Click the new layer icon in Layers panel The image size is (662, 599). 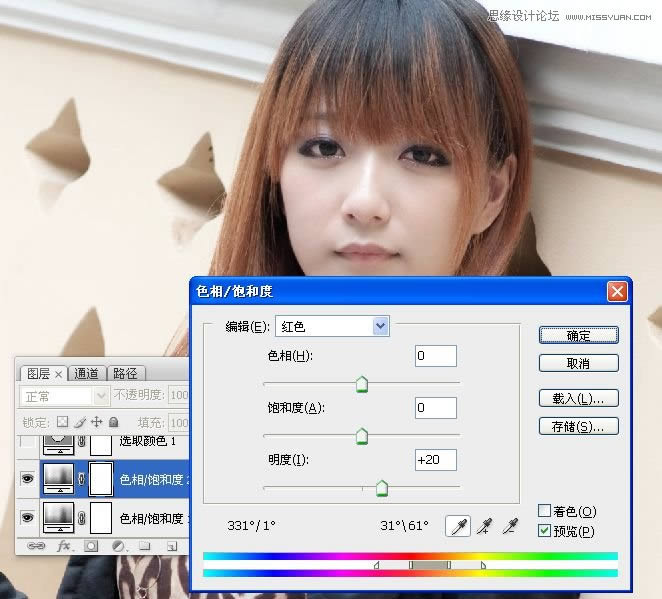(172, 547)
